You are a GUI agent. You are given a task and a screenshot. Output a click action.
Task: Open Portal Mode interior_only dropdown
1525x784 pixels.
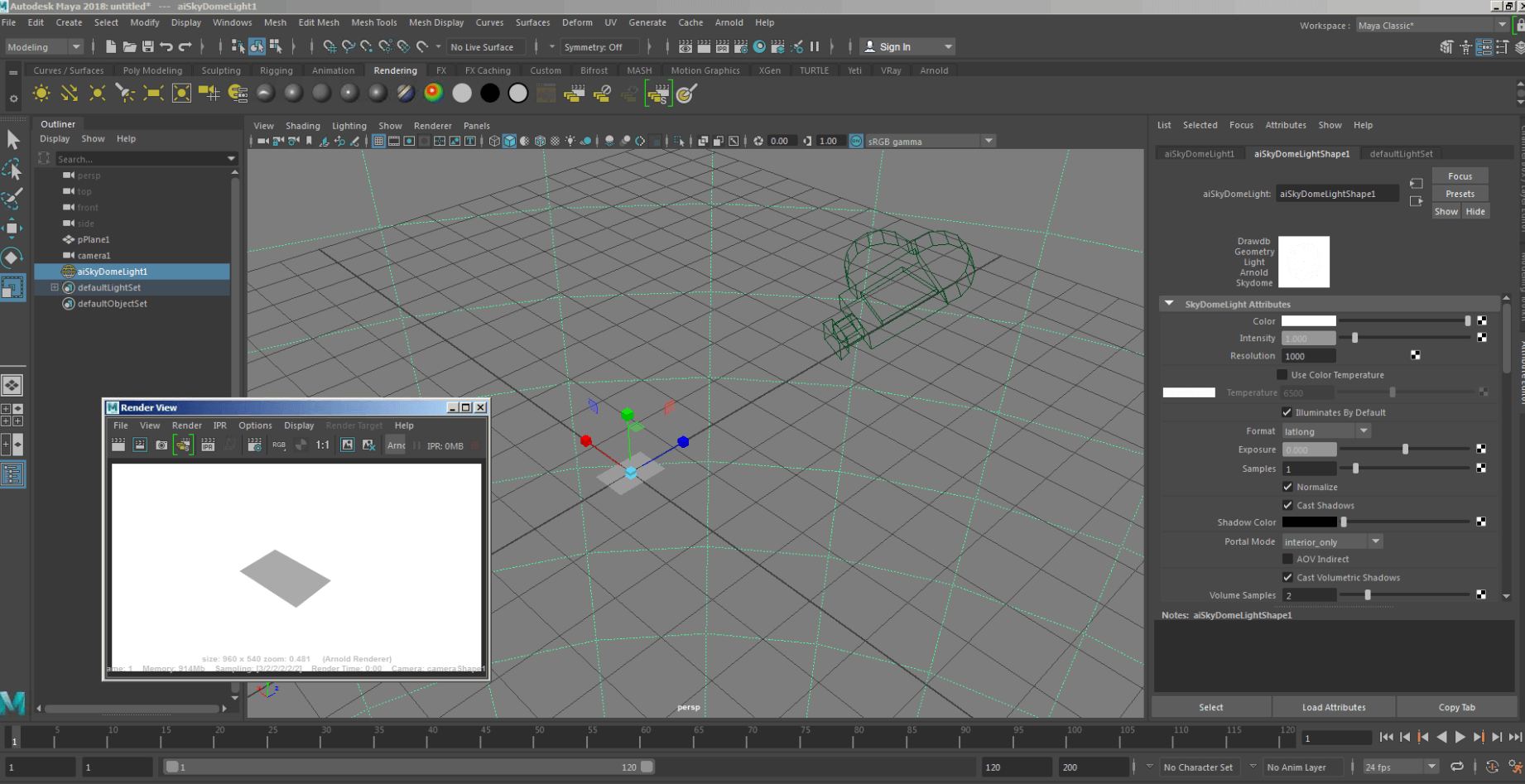point(1332,541)
